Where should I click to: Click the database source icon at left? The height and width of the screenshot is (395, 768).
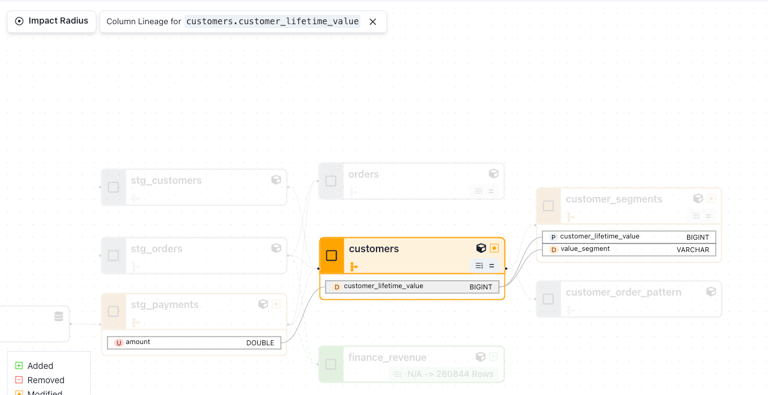coord(59,317)
